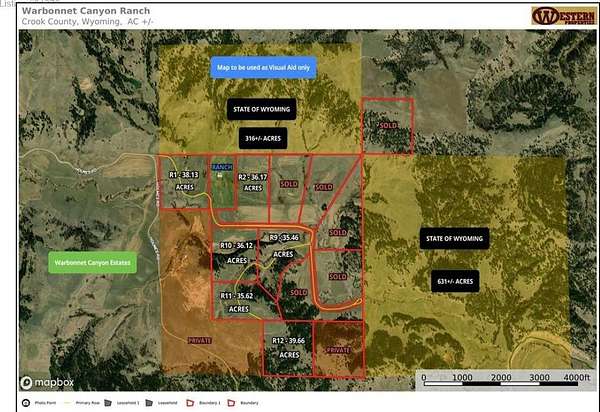Viewport: 600px width, 412px height.
Task: Select parcel R2 - 36.17 acres
Action: click(x=253, y=181)
